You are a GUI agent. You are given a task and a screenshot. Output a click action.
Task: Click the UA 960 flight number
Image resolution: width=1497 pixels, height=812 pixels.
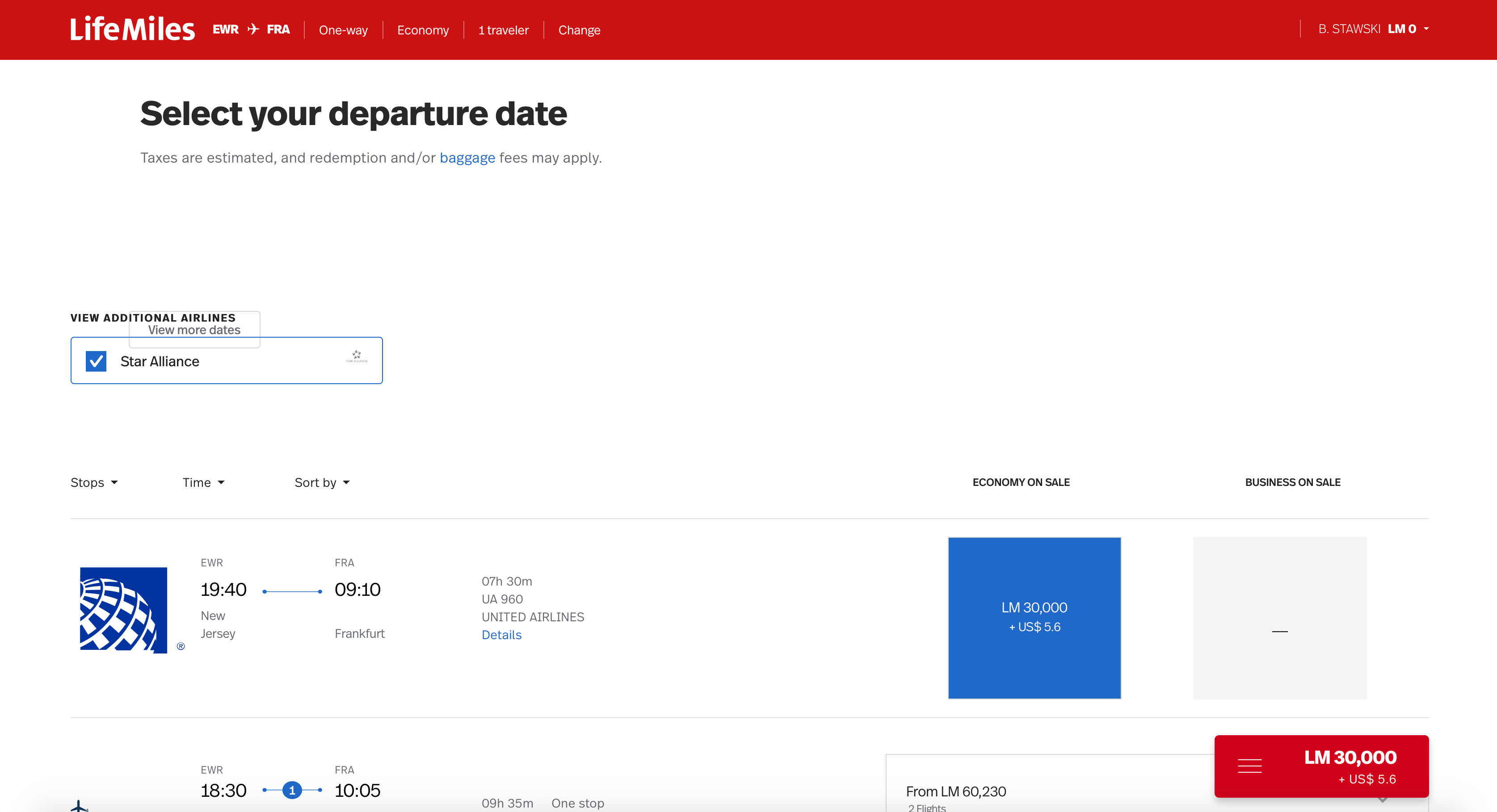pyautogui.click(x=502, y=599)
